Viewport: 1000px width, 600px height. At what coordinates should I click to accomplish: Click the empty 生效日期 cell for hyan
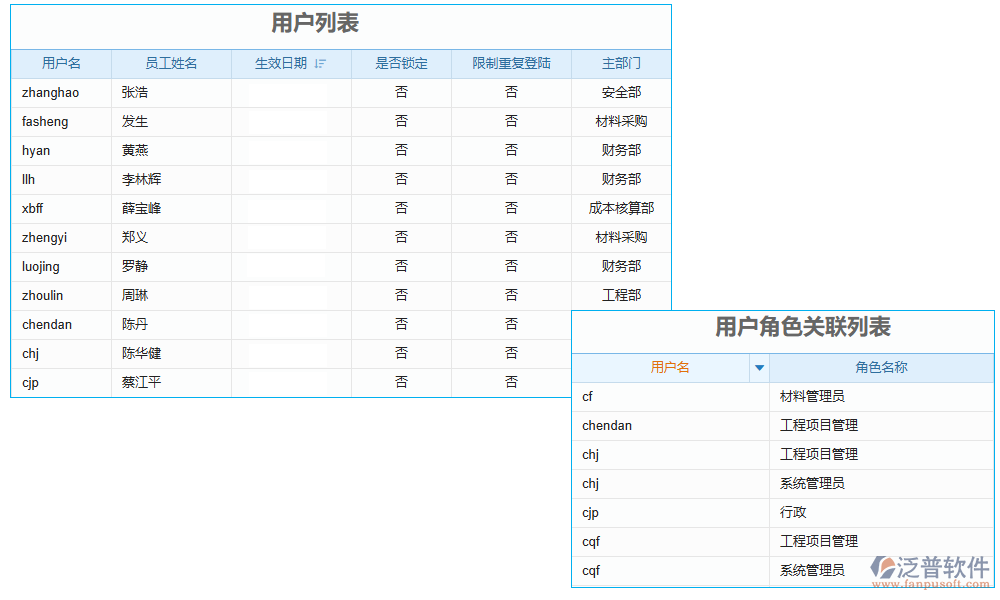290,150
